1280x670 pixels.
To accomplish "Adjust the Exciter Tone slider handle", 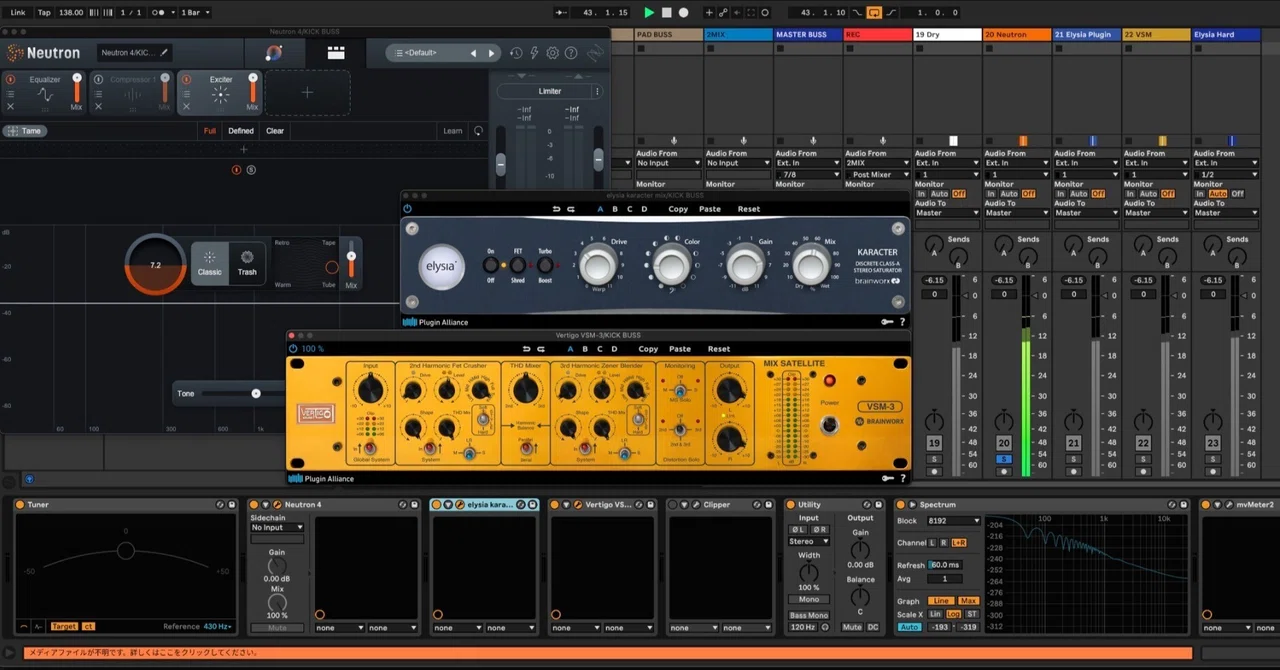I will point(256,393).
